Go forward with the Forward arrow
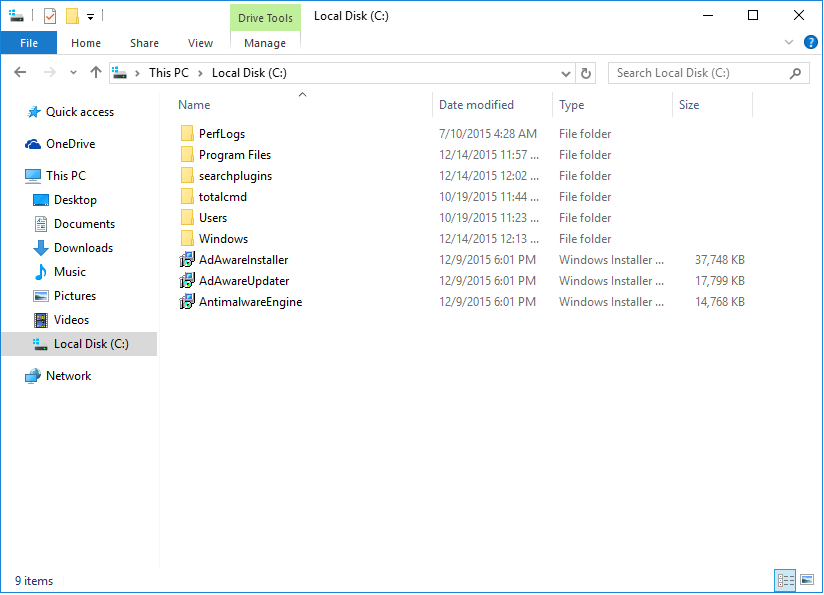 pyautogui.click(x=49, y=73)
